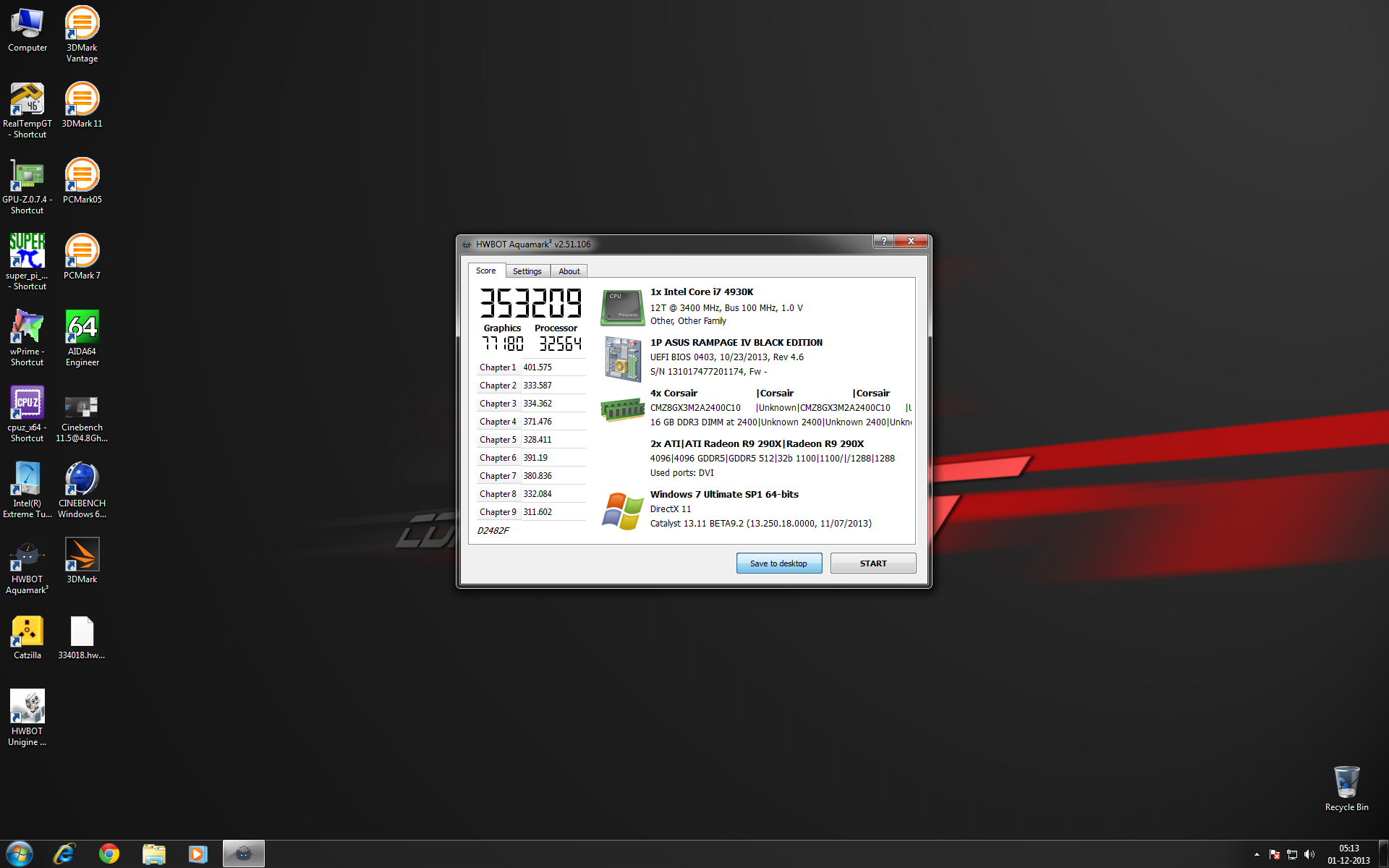The width and height of the screenshot is (1389, 868).
Task: Open the About tab
Action: point(569,271)
